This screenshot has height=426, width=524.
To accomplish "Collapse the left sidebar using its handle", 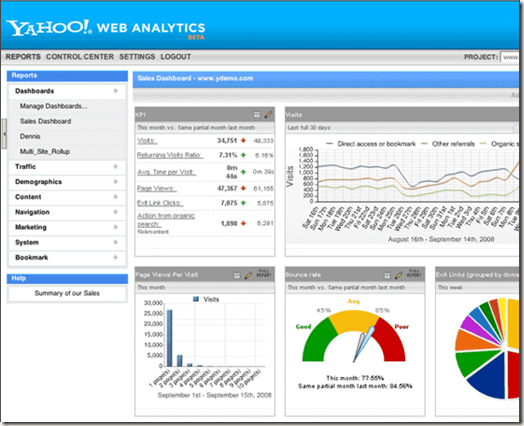I will [4, 134].
